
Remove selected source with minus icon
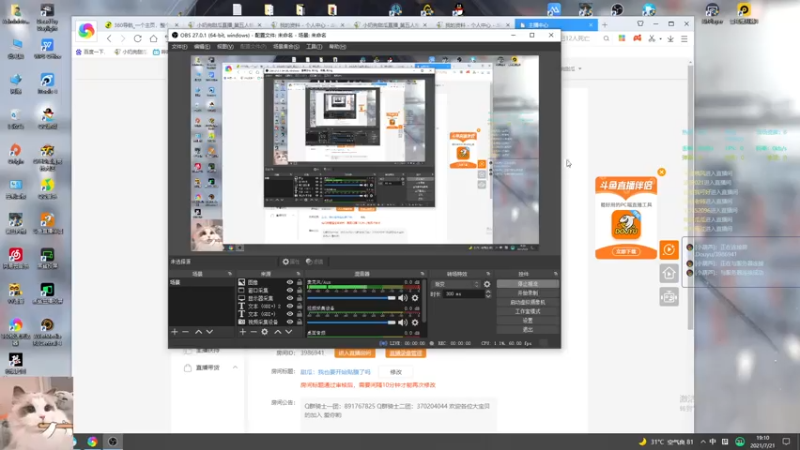pyautogui.click(x=254, y=332)
